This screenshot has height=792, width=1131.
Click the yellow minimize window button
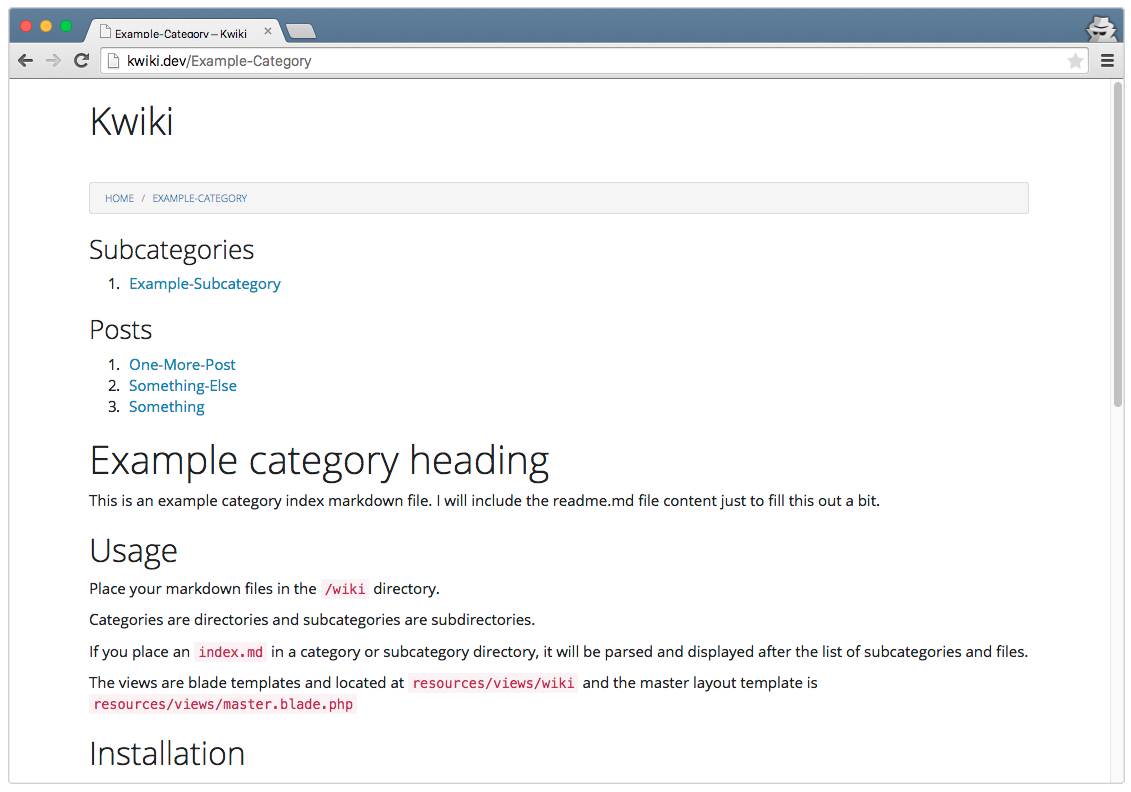46,27
